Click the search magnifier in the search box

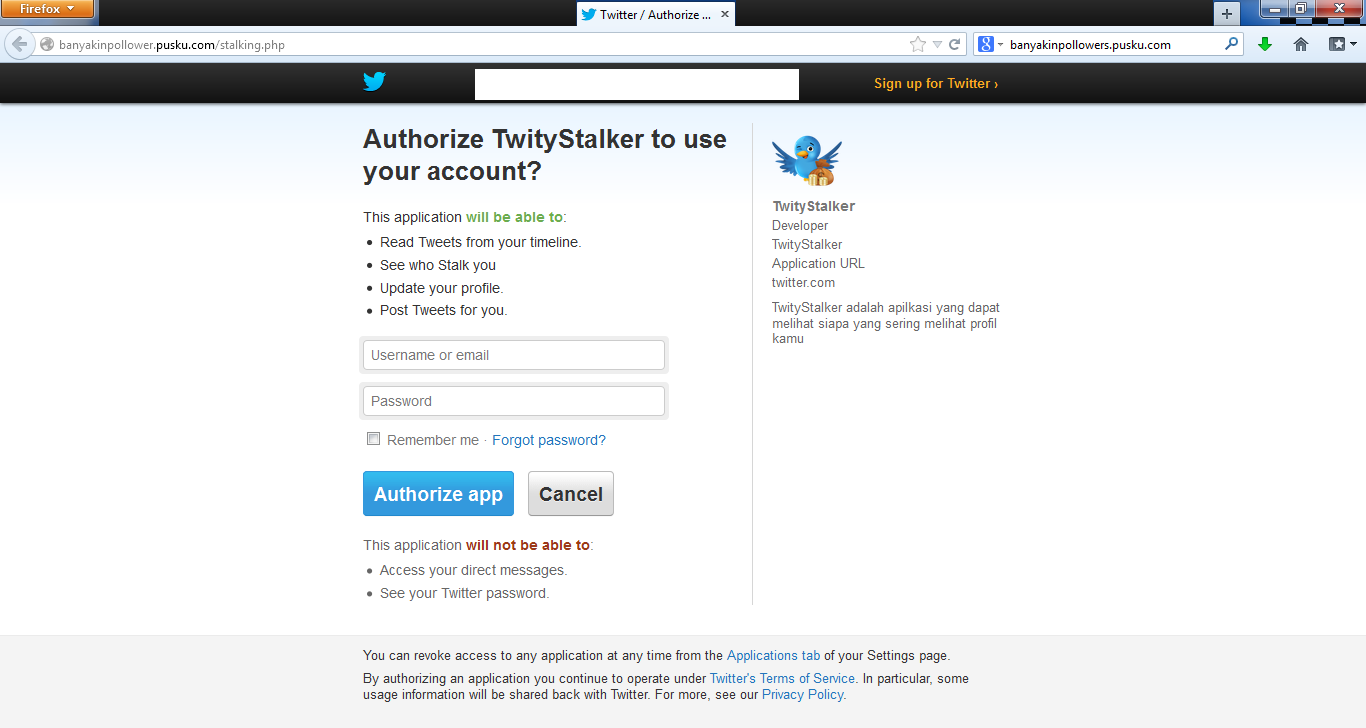coord(1231,44)
